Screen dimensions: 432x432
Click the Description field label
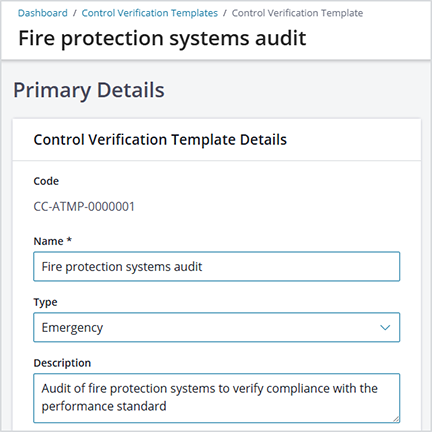tap(62, 363)
